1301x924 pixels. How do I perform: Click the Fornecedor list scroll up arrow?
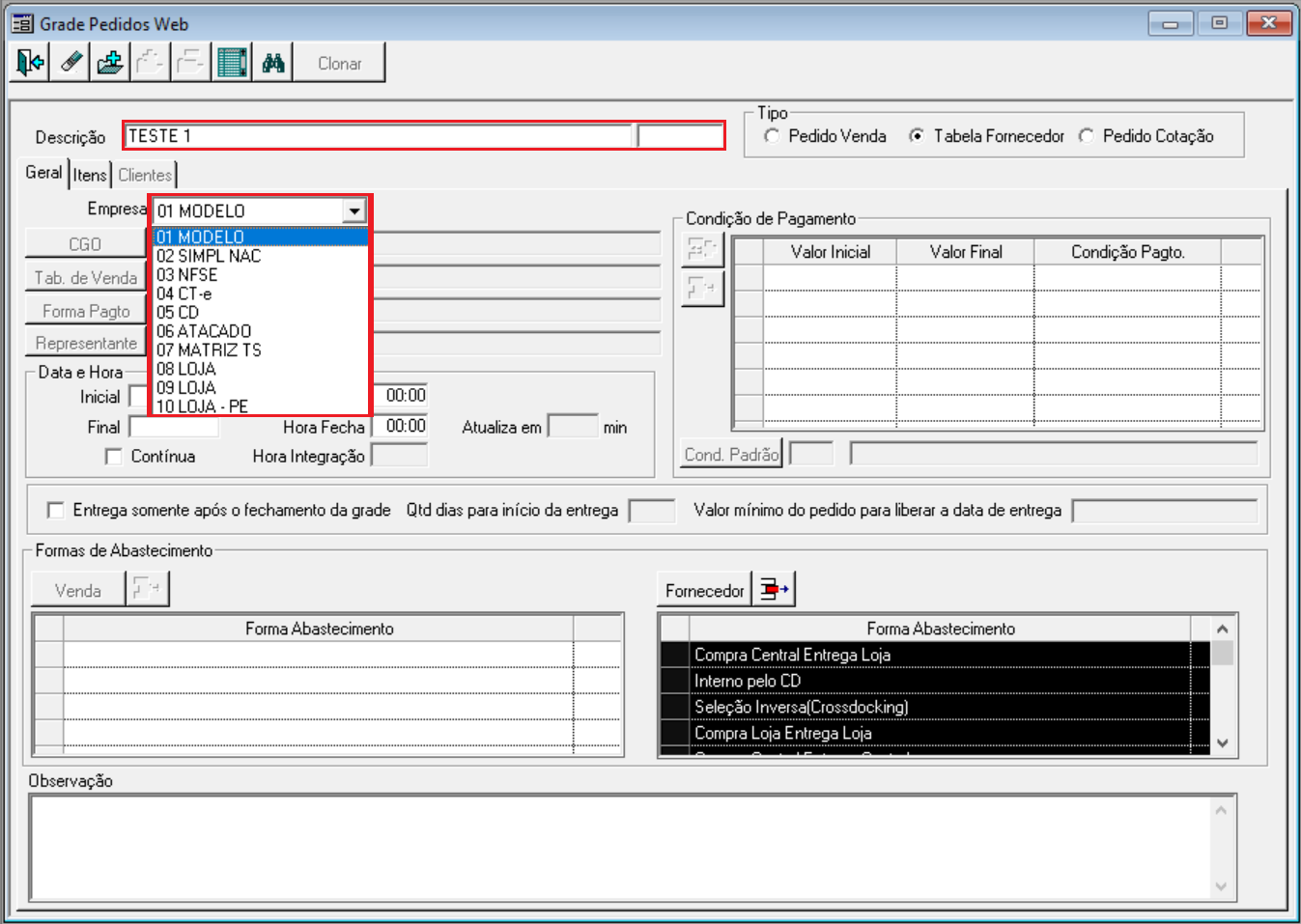point(1223,629)
